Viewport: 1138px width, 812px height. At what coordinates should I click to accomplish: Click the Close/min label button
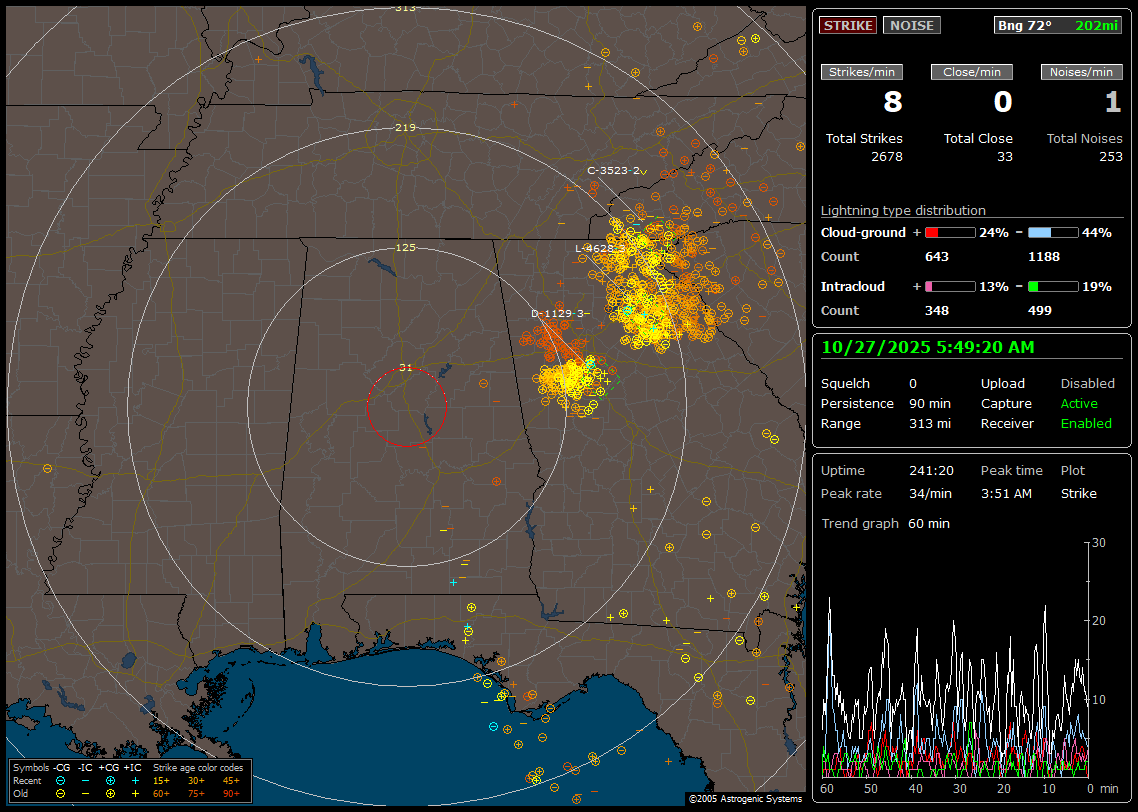coord(972,72)
